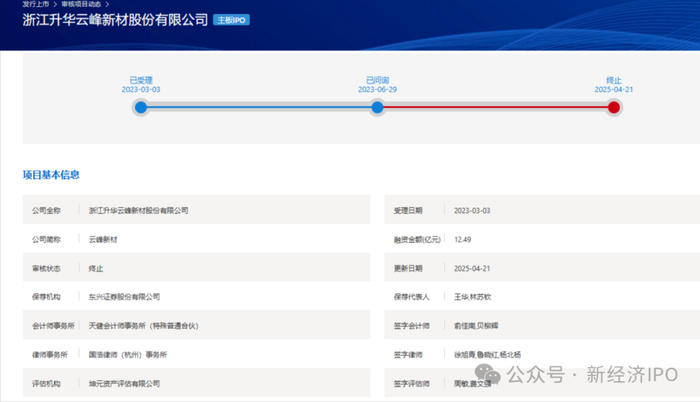This screenshot has height=402, width=700.
Task: Click the 公司全称 row label
Action: 46,210
